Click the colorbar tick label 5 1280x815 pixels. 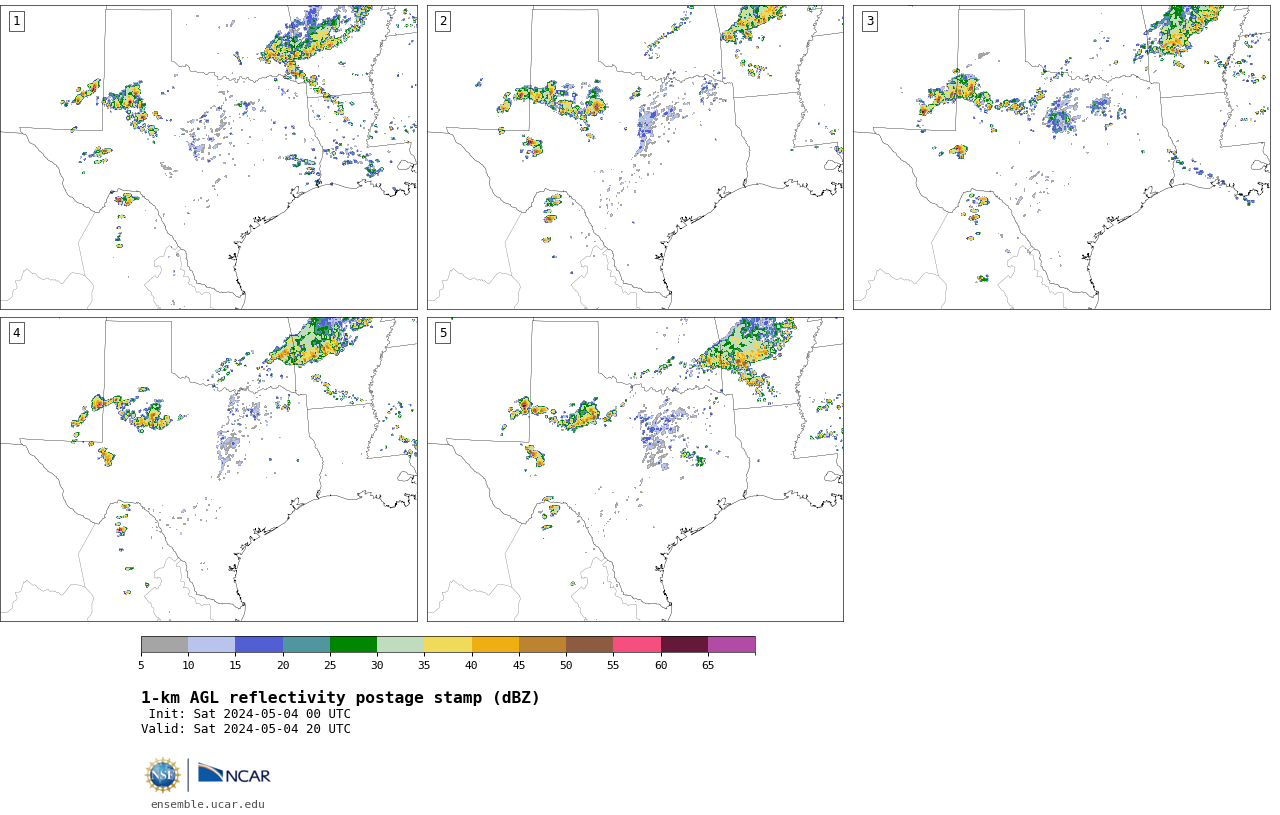[141, 665]
